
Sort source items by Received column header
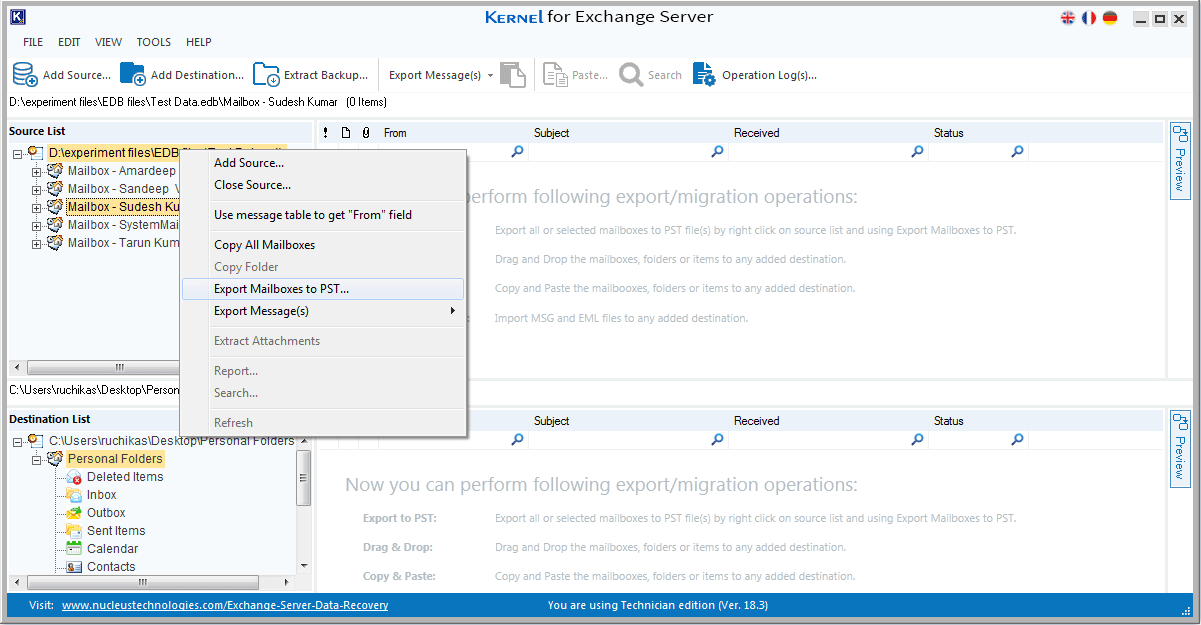(x=829, y=132)
